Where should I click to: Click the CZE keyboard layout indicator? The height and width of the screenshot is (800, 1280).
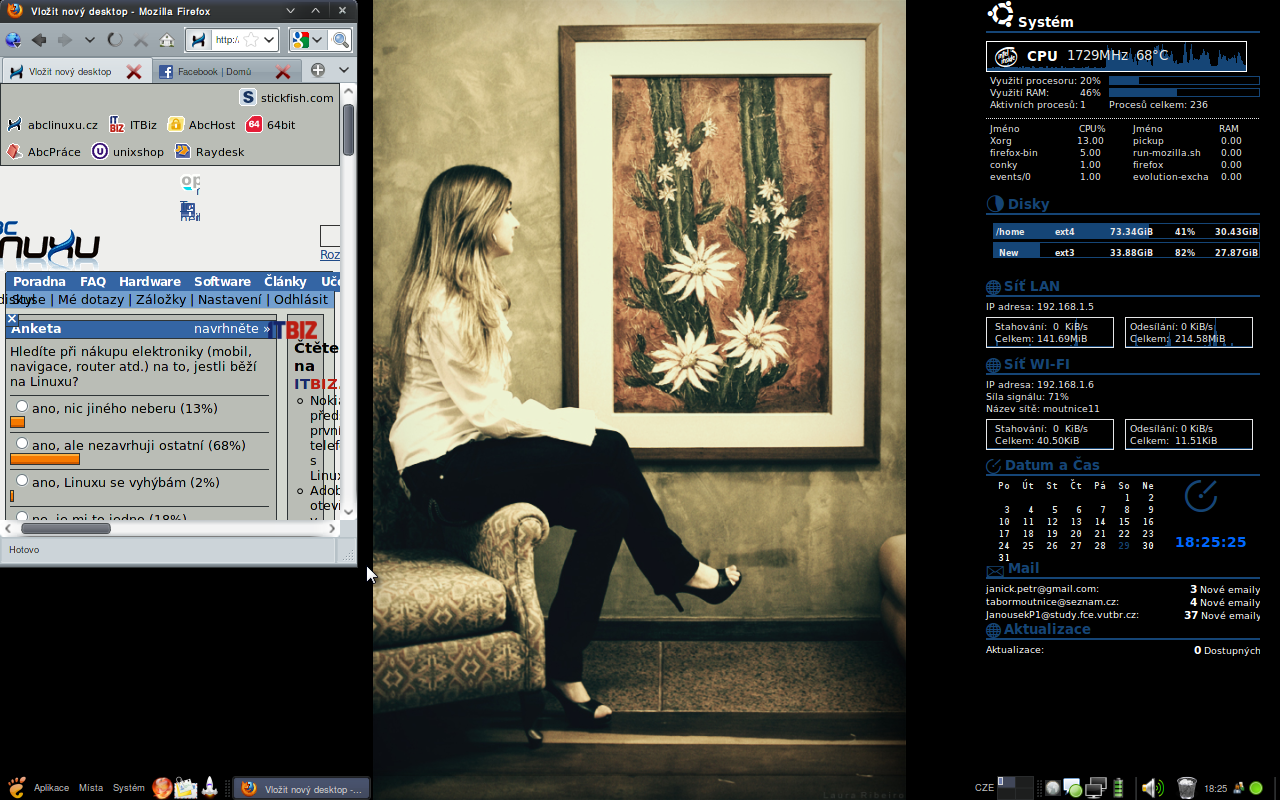(x=984, y=788)
